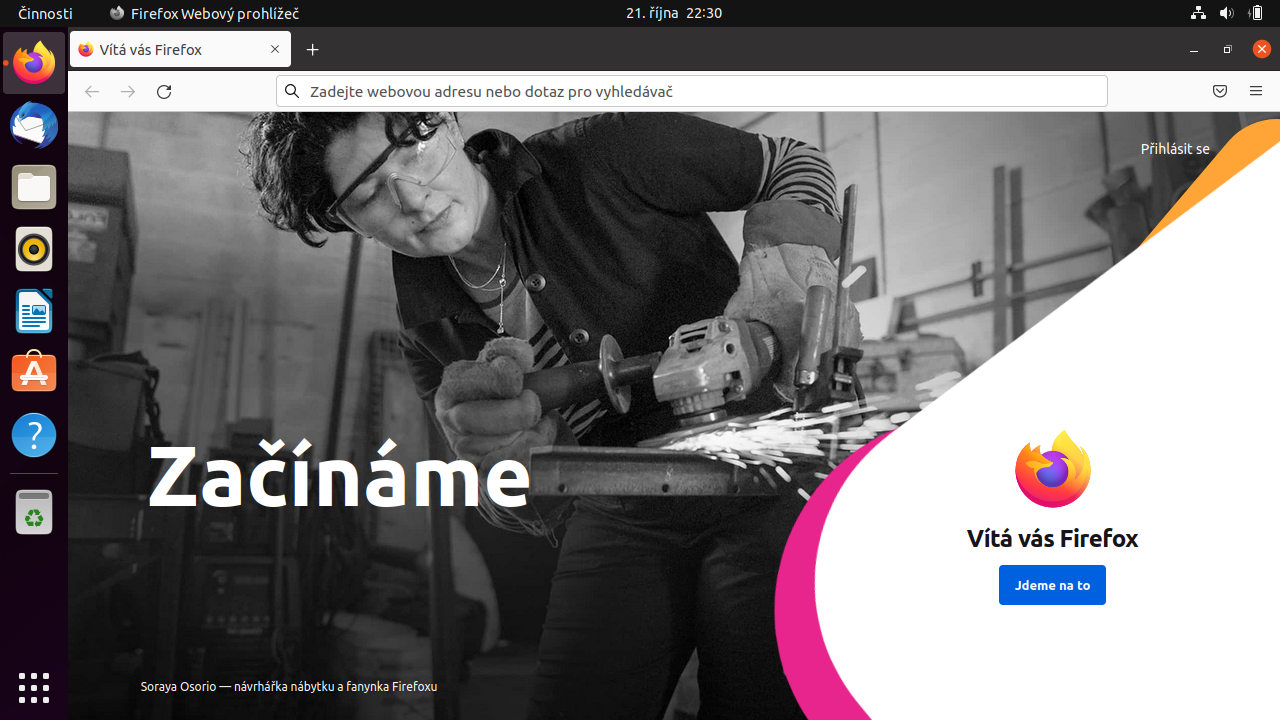This screenshot has height=720, width=1280.
Task: Show all applications grid
Action: click(34, 687)
